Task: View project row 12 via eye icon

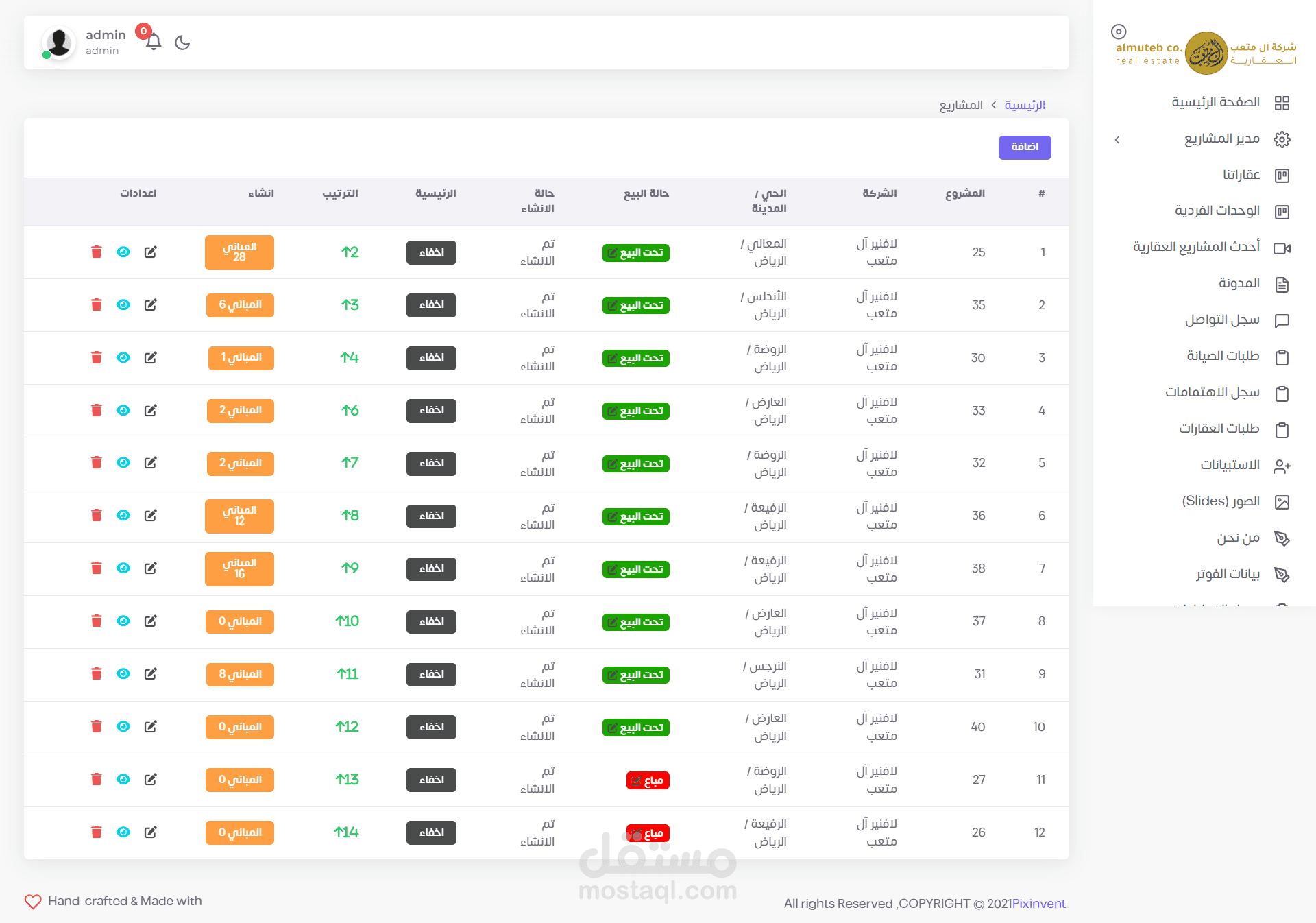Action: pos(123,832)
